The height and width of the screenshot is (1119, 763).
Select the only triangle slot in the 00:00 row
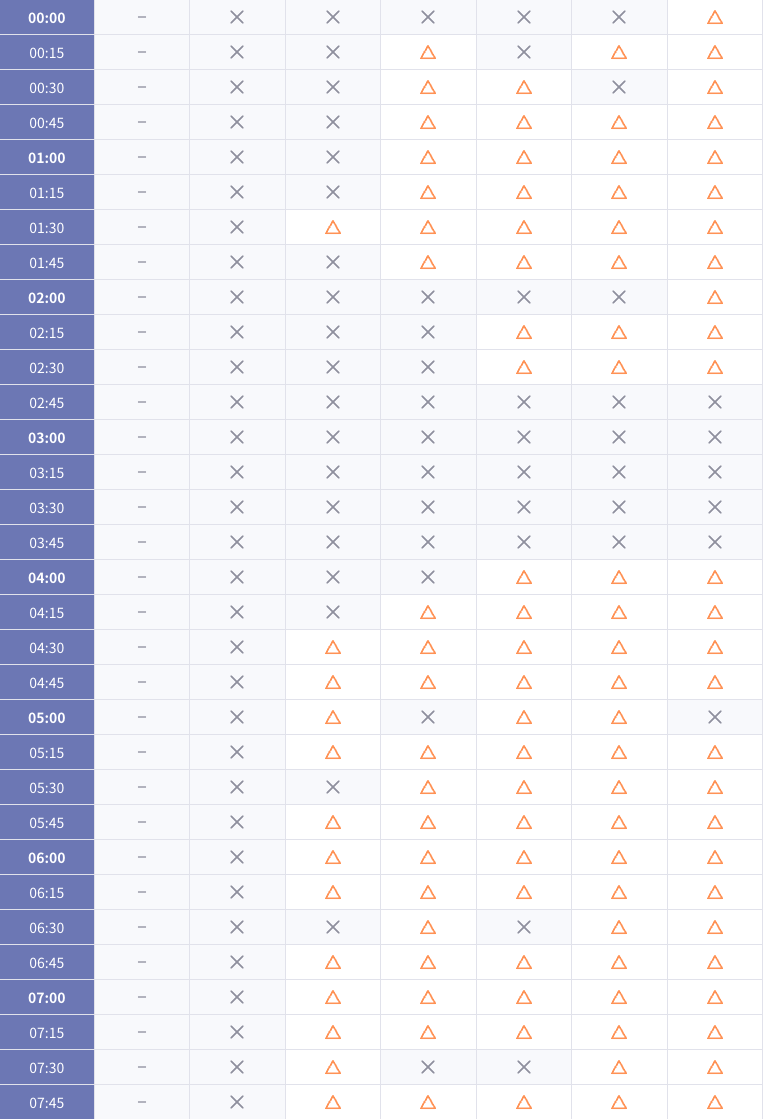(714, 18)
